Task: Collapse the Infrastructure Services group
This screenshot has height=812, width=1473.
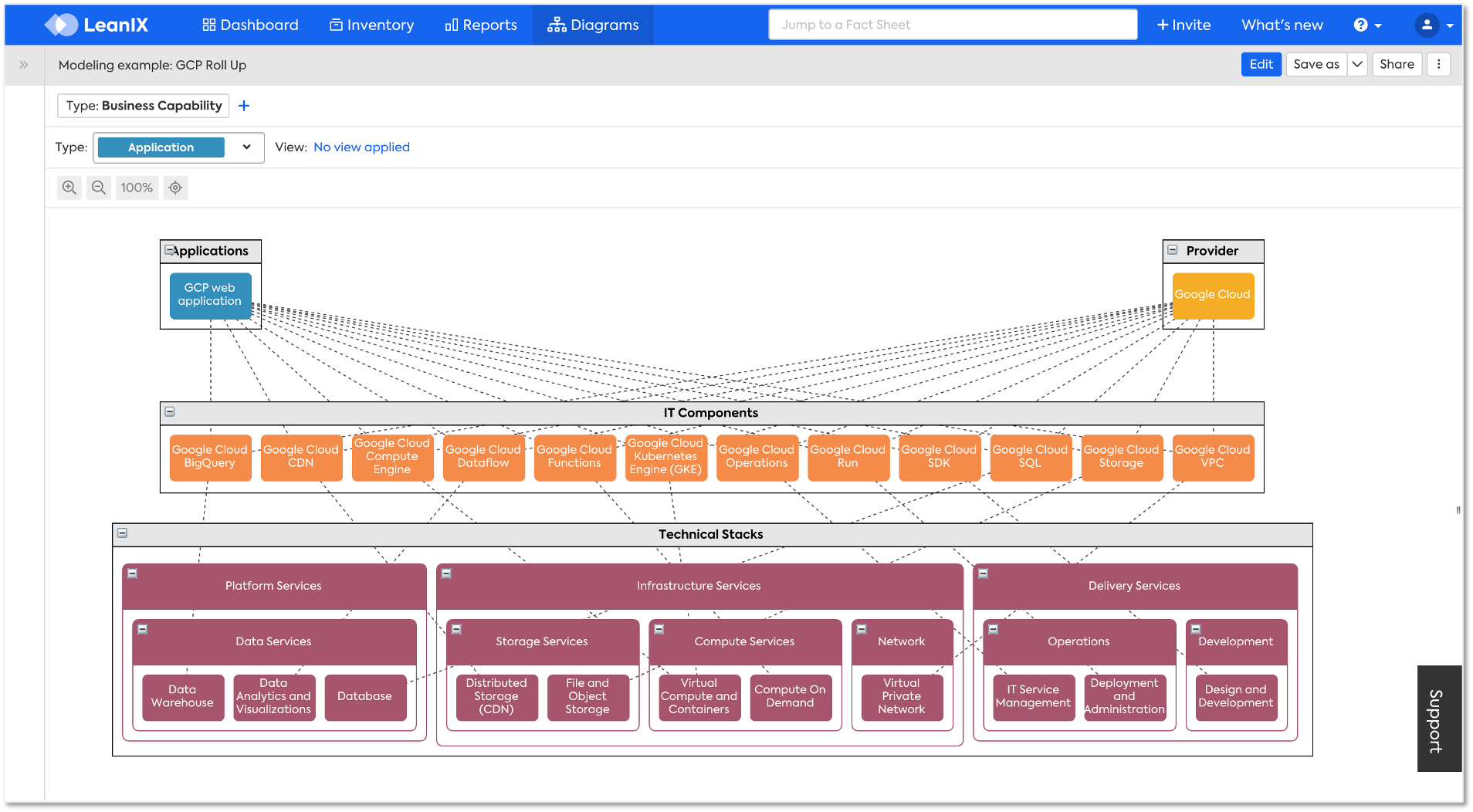Action: click(x=446, y=573)
